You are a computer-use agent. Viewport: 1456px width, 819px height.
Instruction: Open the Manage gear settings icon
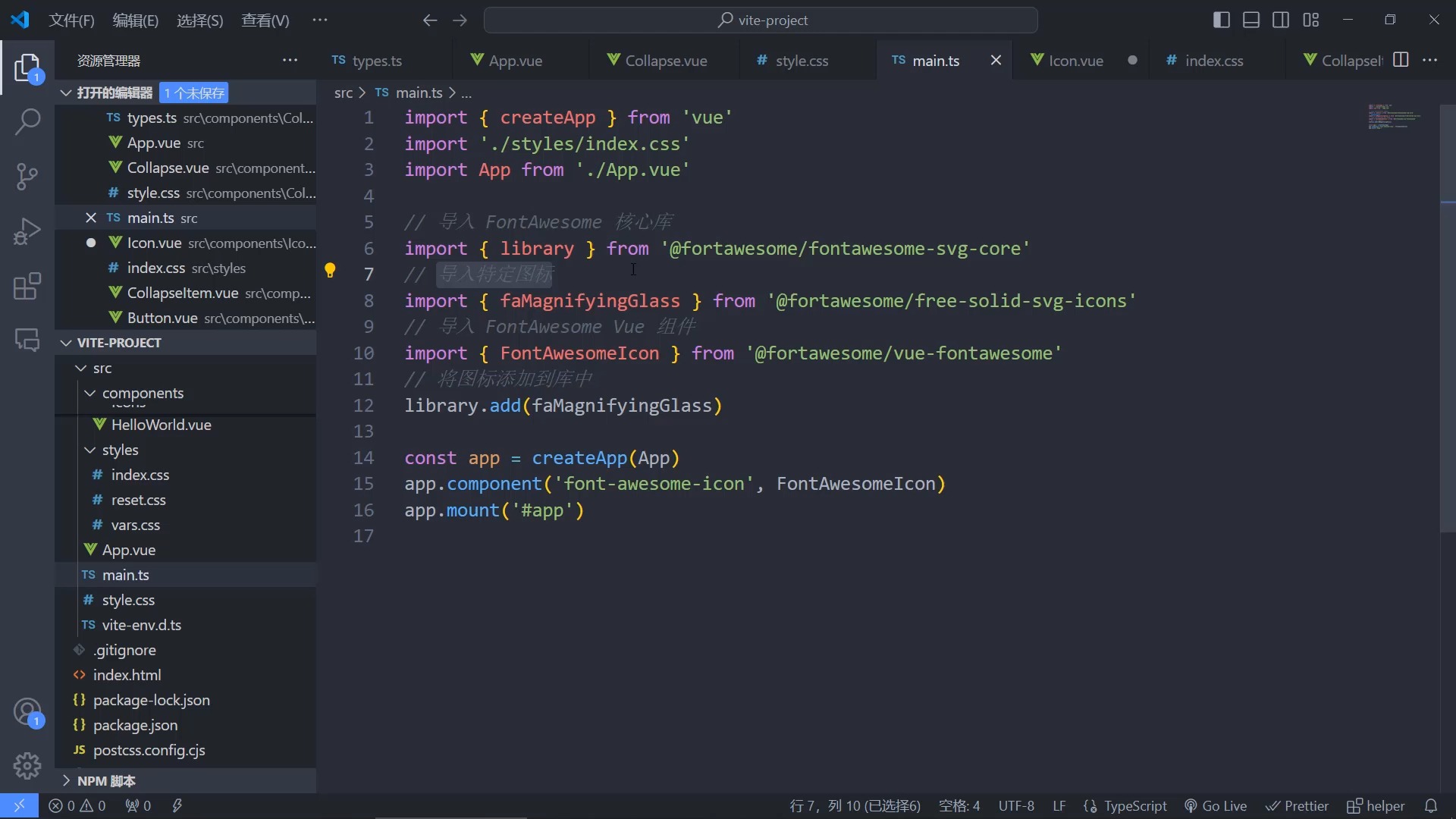[x=27, y=766]
